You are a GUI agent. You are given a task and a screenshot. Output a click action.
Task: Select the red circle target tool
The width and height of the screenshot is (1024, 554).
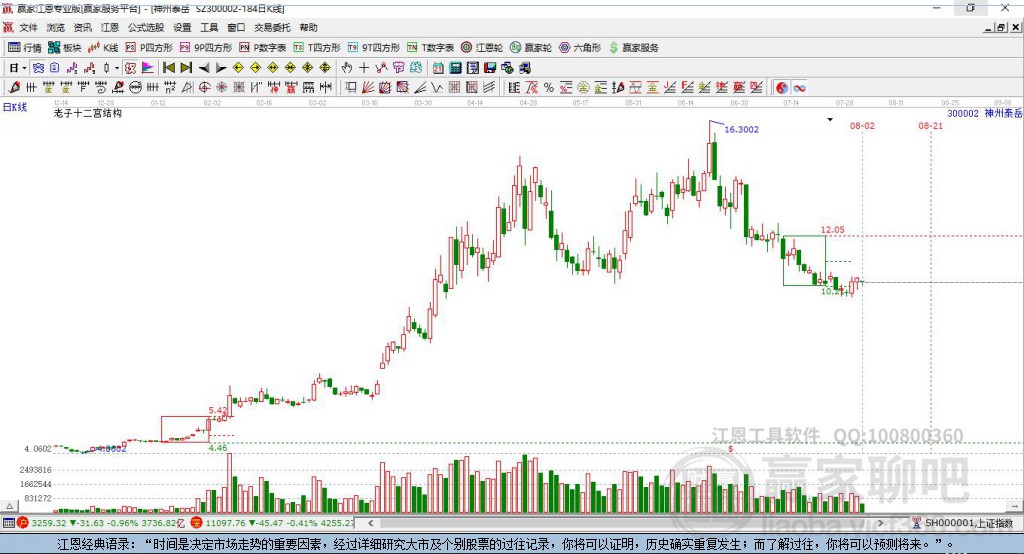204,88
